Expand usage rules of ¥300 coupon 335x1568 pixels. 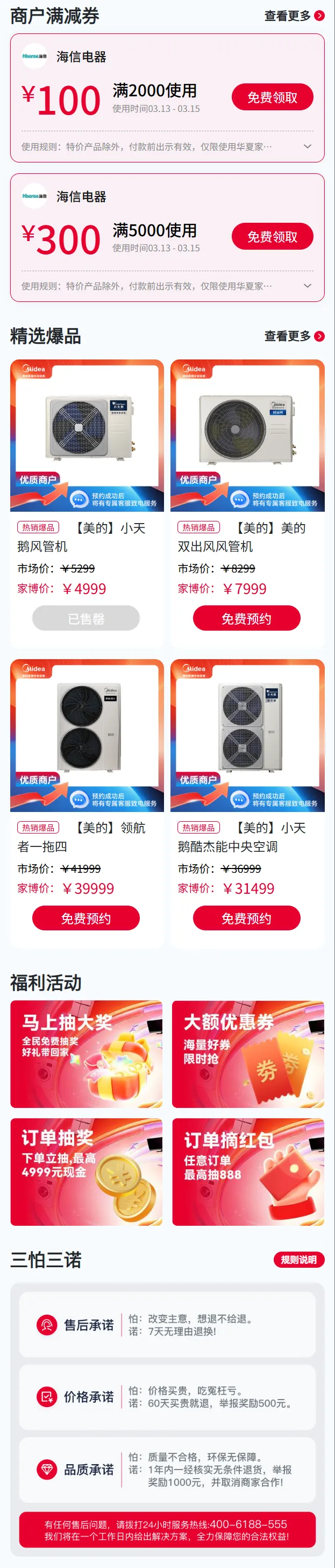[308, 286]
